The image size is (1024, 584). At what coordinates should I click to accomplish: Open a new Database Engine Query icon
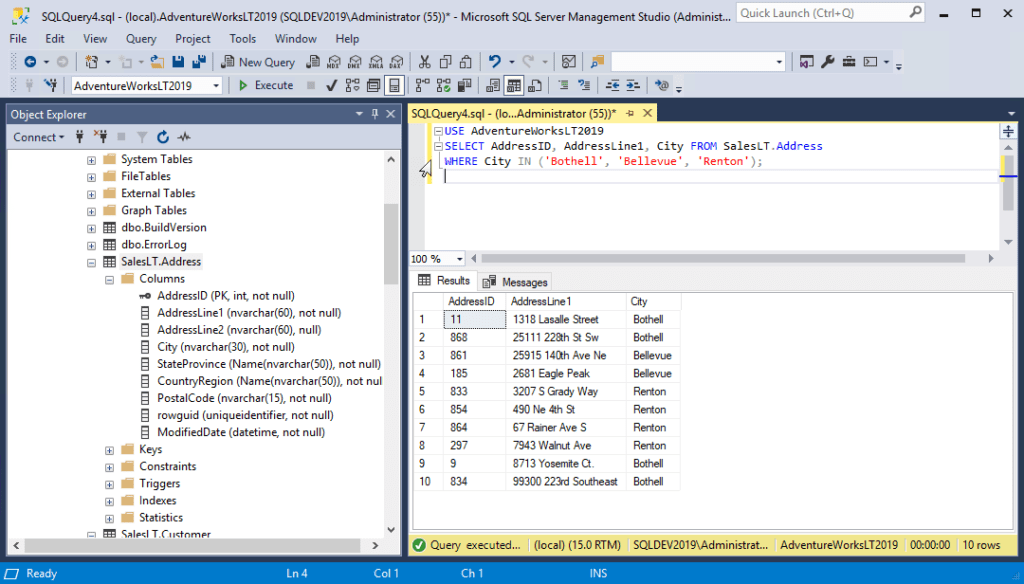coord(313,62)
